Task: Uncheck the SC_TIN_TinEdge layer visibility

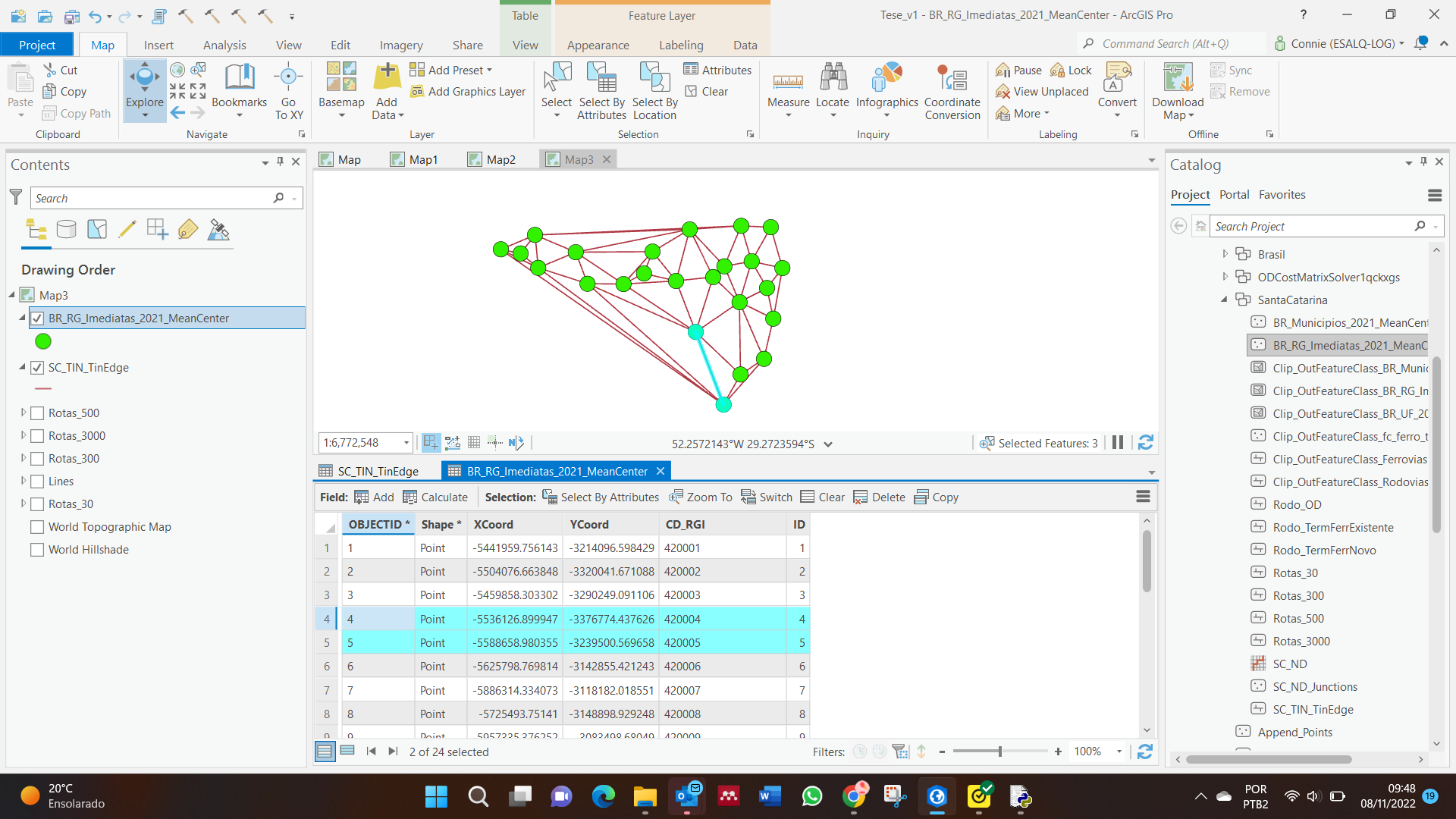Action: coord(36,368)
